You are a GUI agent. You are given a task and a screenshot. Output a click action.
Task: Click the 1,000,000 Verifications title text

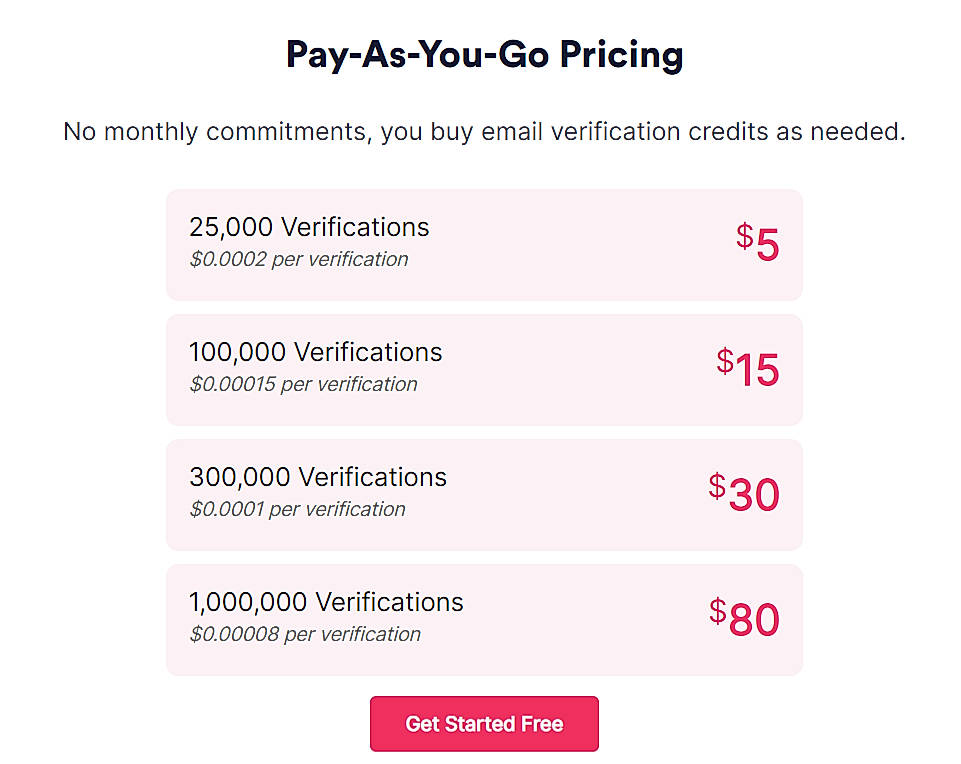point(326,602)
